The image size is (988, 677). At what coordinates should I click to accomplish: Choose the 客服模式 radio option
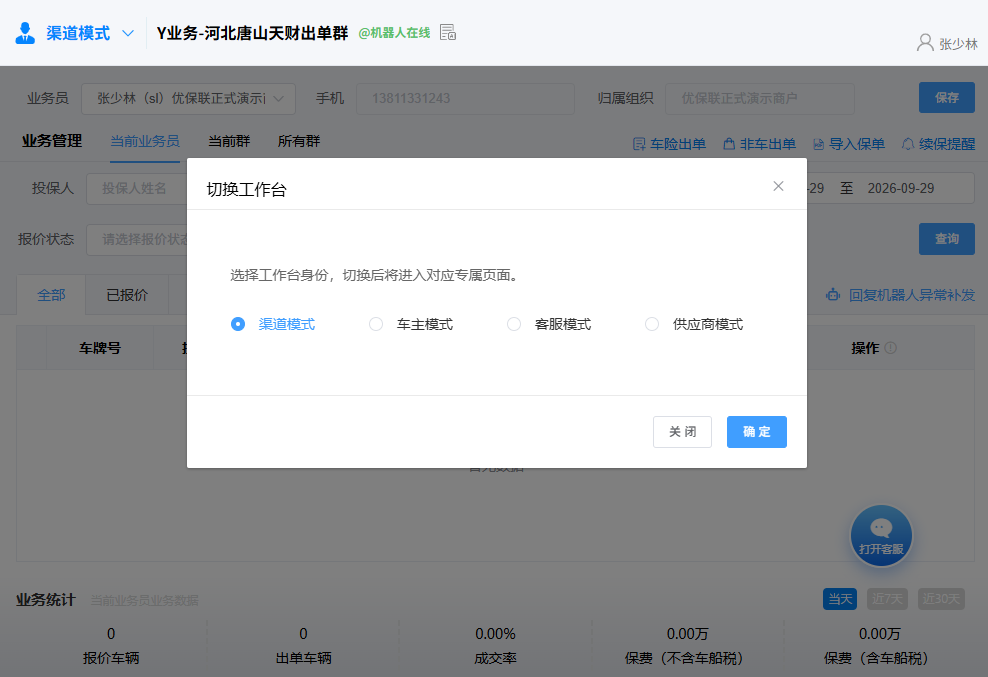514,324
